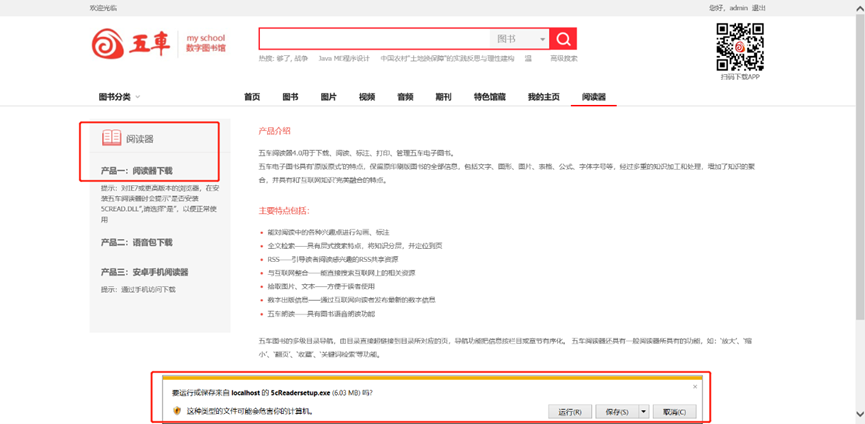This screenshot has width=865, height=424.
Task: Click the security shield warning icon
Action: [x=177, y=411]
